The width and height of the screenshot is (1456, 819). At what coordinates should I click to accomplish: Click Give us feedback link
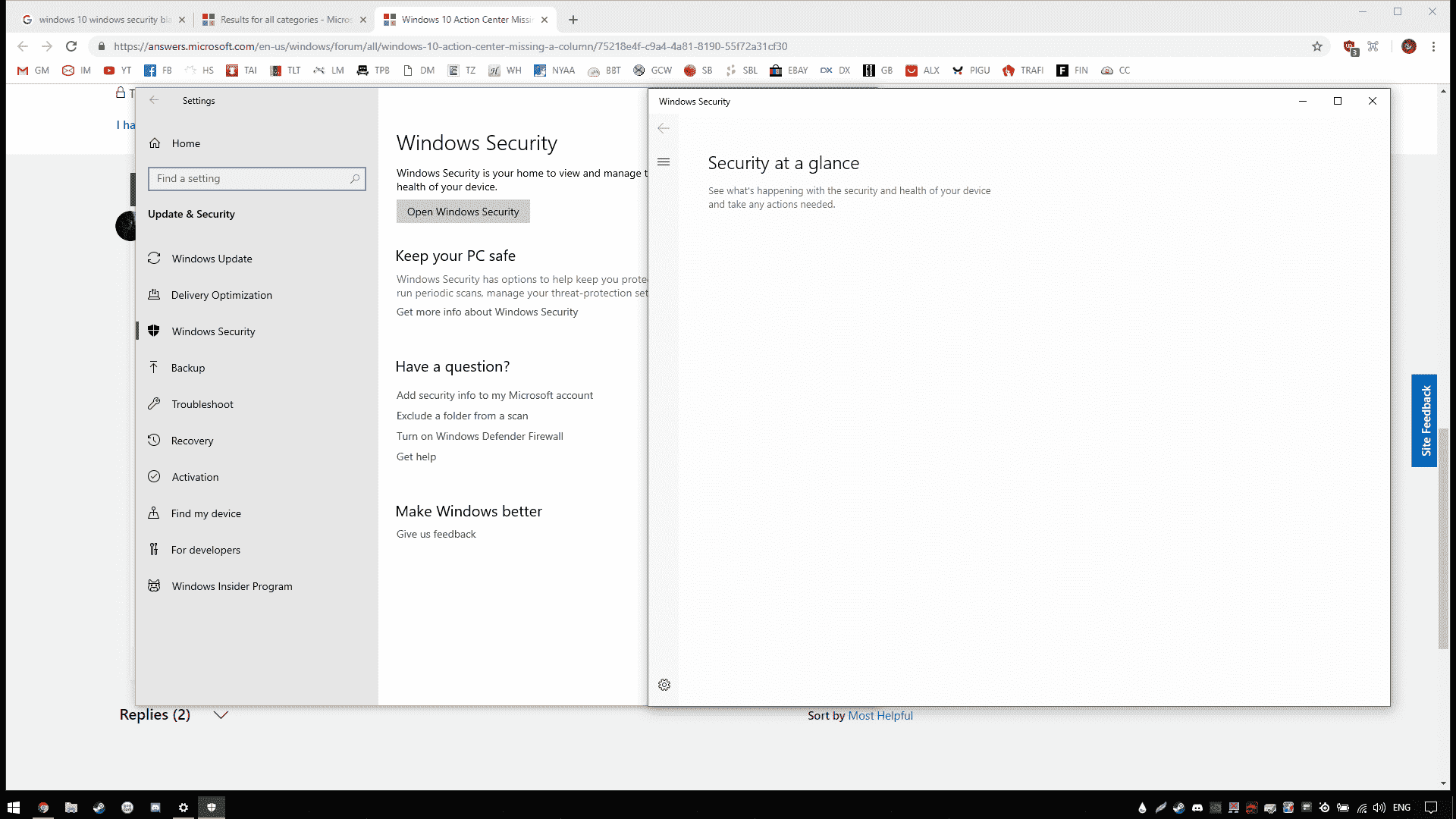pyautogui.click(x=436, y=534)
